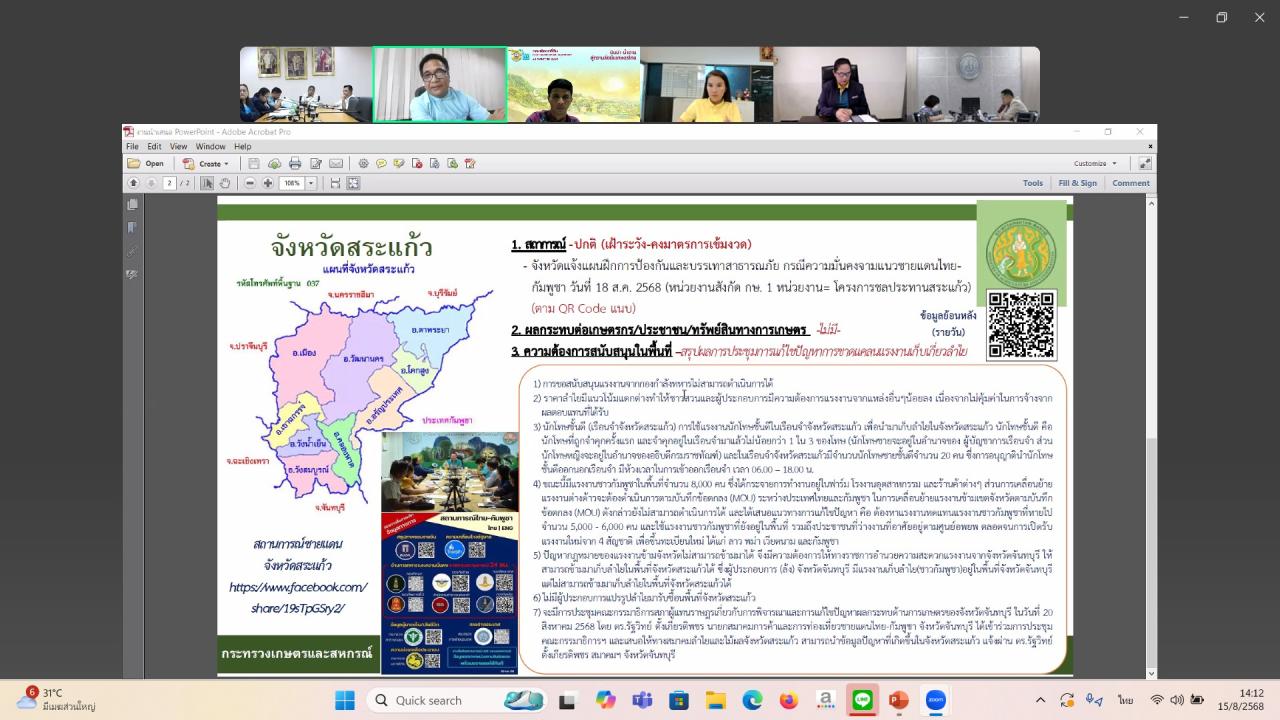This screenshot has width=1280, height=720.
Task: Open the zoom percentage dropdown
Action: coord(311,183)
